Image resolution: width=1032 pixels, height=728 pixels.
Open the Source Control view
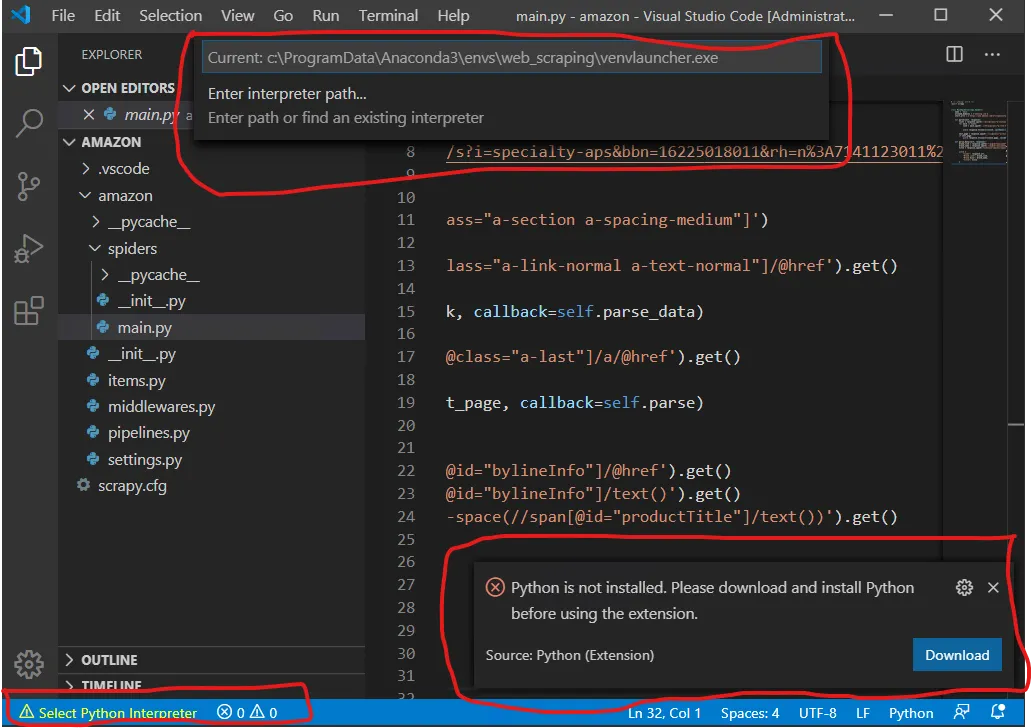tap(28, 186)
